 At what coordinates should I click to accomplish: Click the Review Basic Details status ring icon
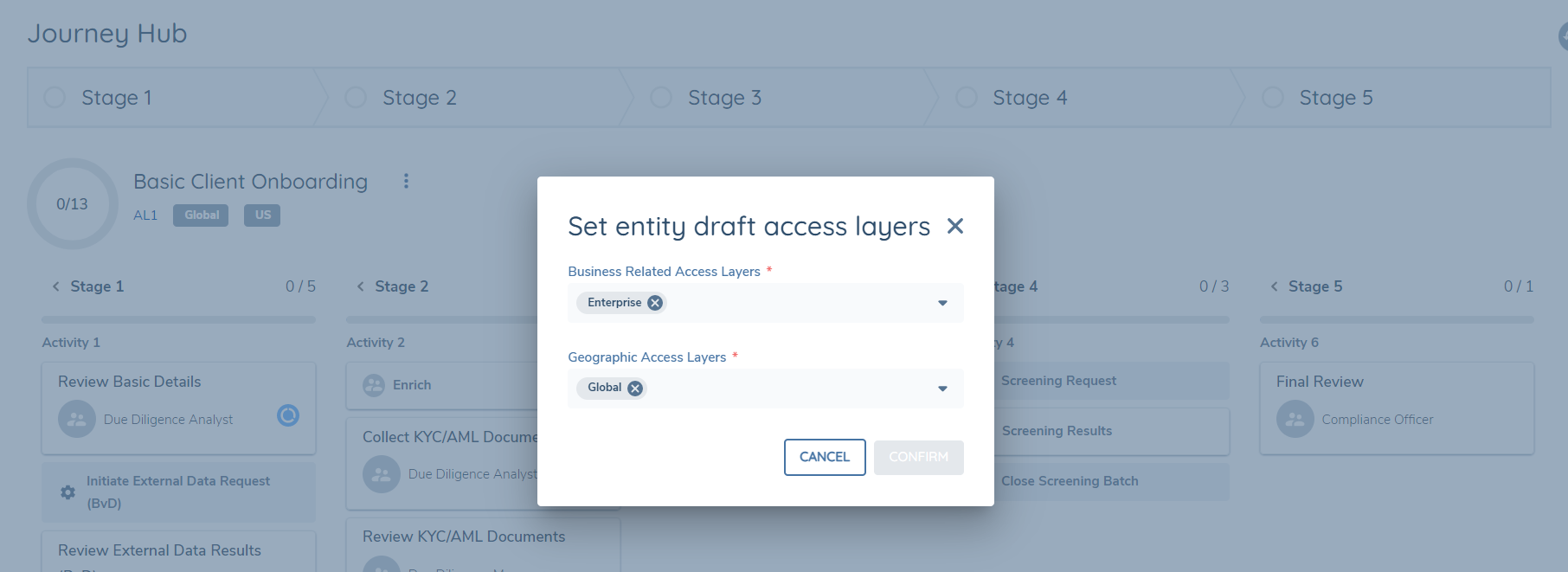(288, 415)
